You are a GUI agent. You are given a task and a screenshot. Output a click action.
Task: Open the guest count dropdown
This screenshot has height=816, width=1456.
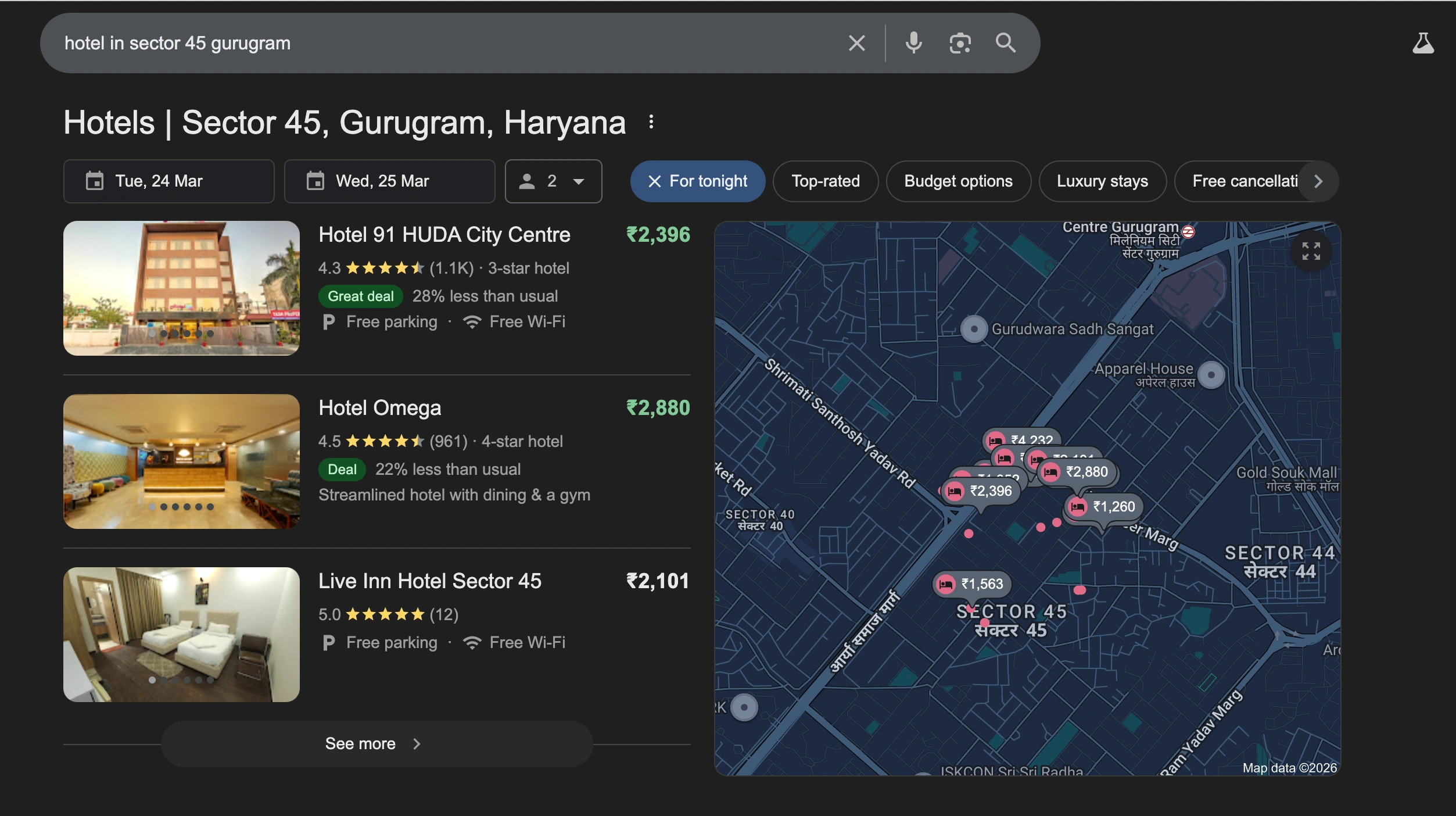click(x=553, y=181)
